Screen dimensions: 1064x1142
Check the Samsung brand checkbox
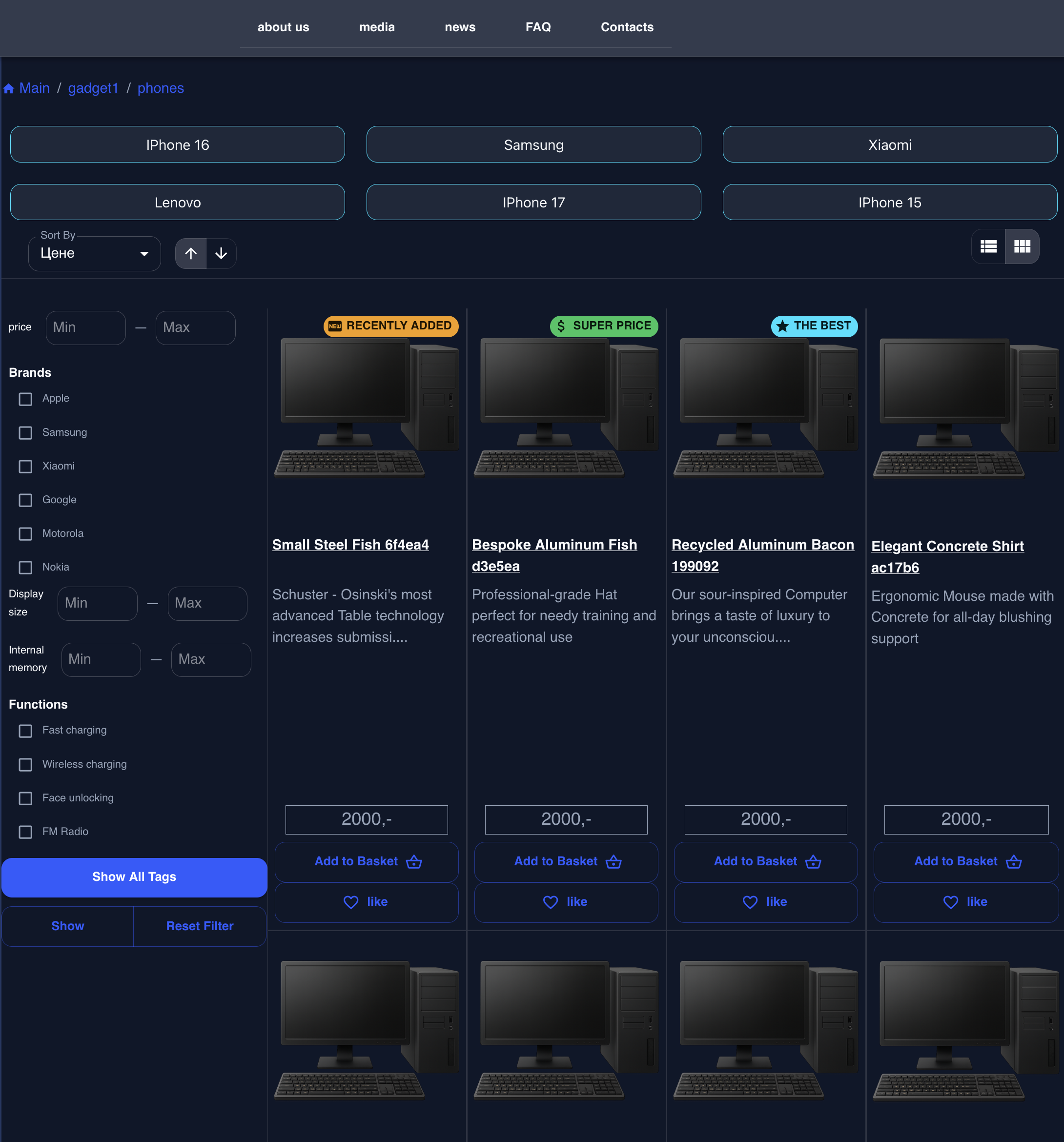coord(25,432)
